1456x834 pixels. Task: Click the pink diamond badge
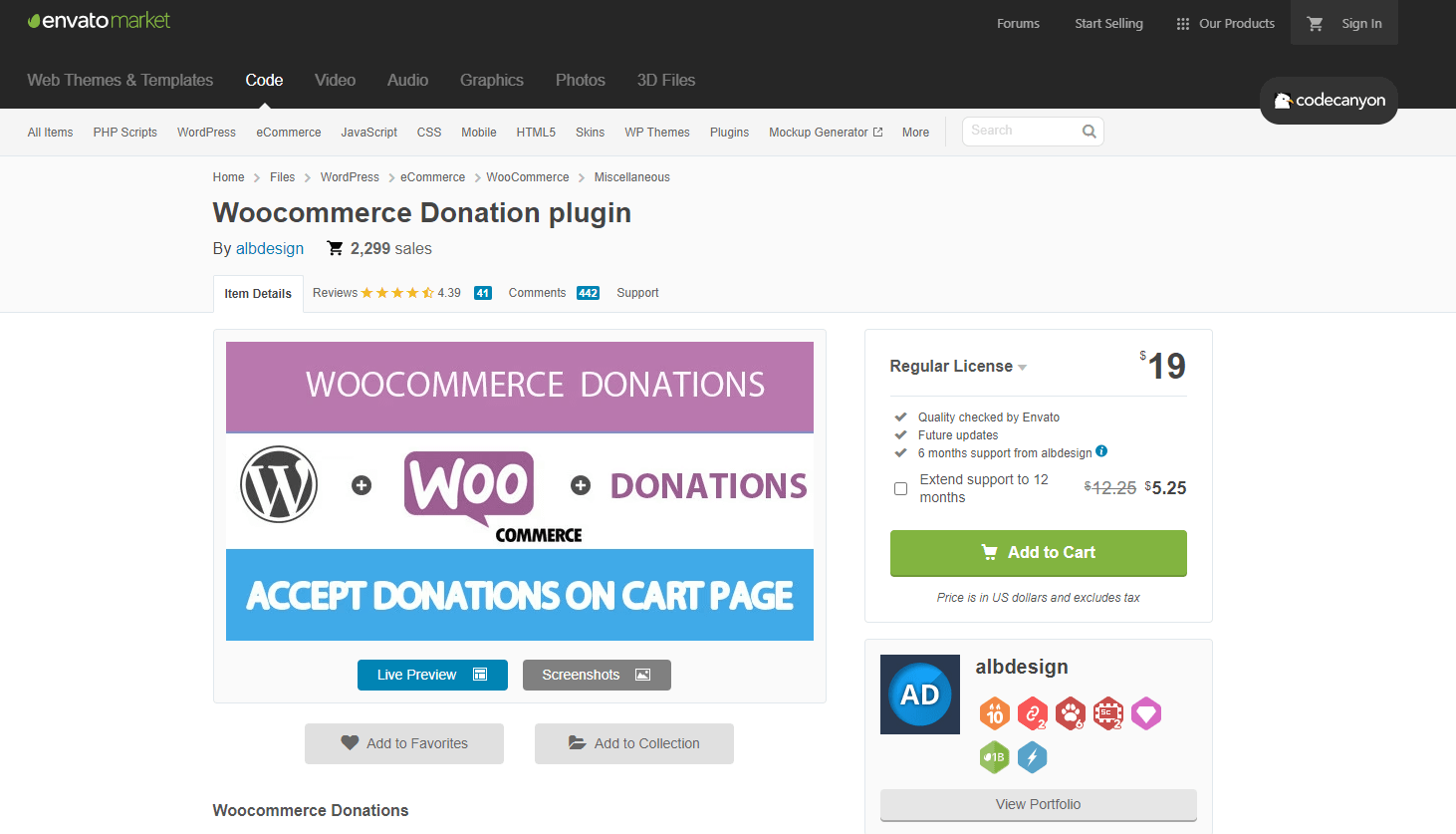click(x=1145, y=713)
